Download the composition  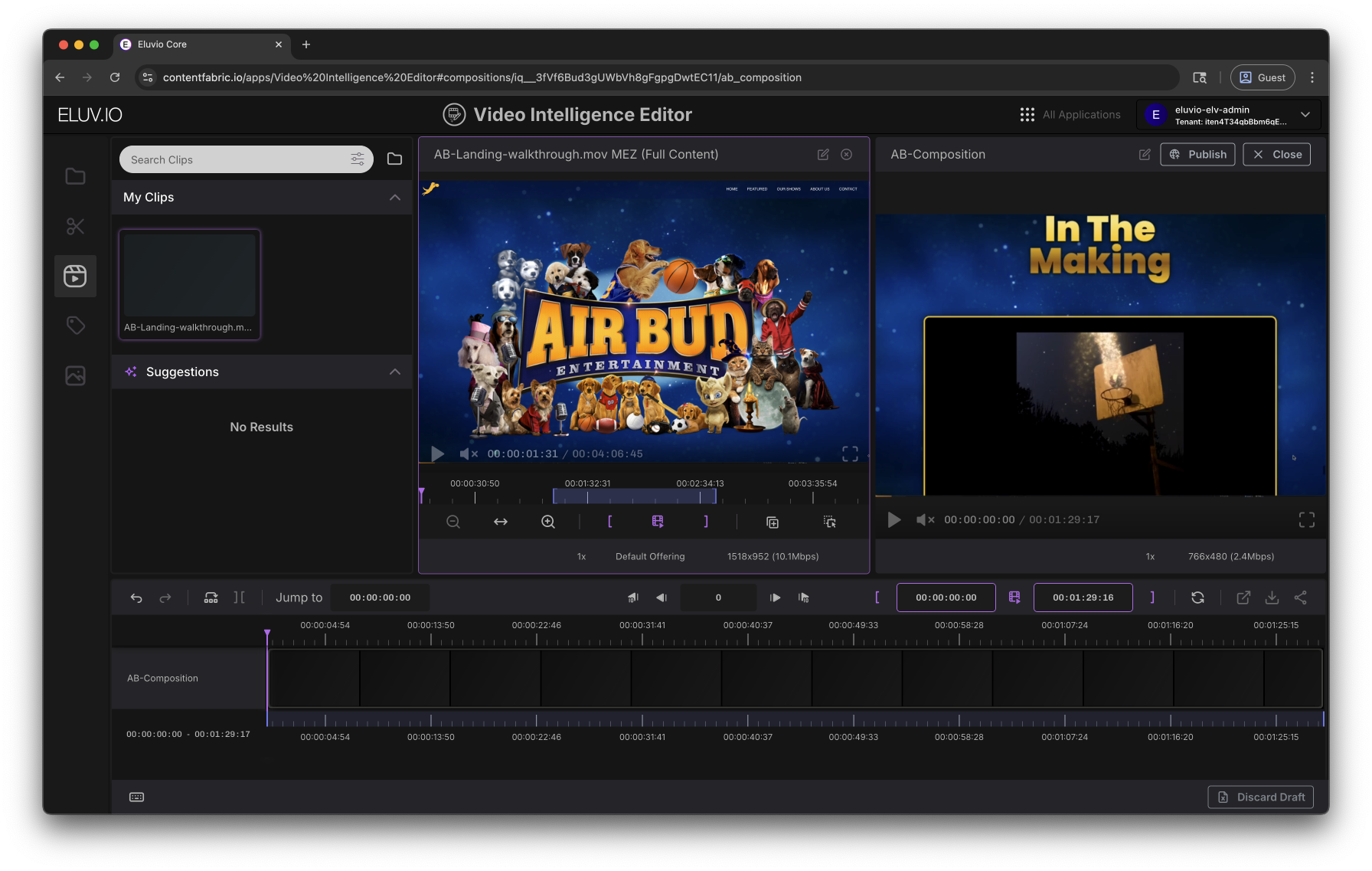point(1272,598)
